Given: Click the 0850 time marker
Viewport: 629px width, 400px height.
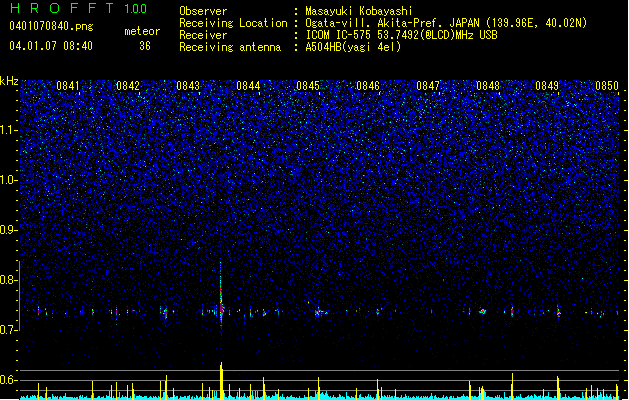Looking at the screenshot, I should pyautogui.click(x=607, y=86).
